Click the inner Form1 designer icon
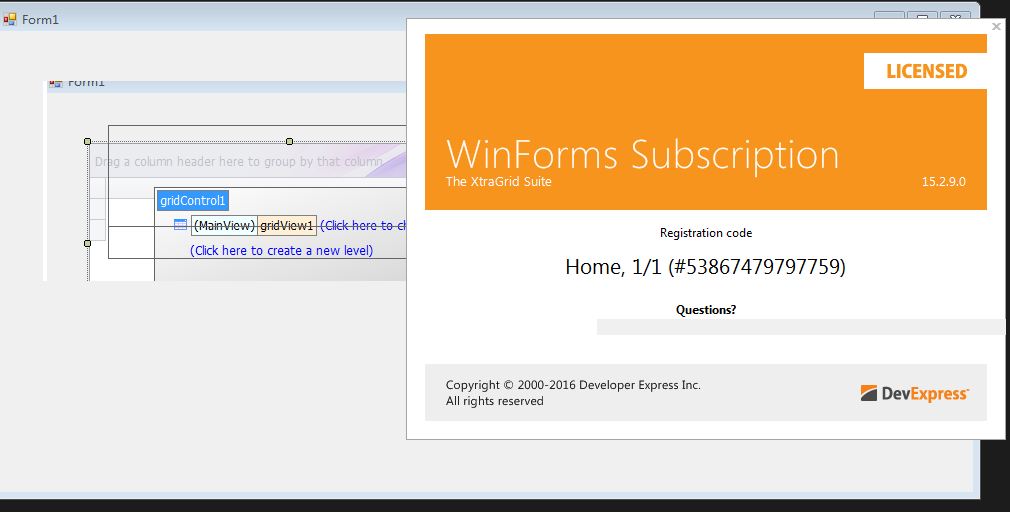 (56, 83)
